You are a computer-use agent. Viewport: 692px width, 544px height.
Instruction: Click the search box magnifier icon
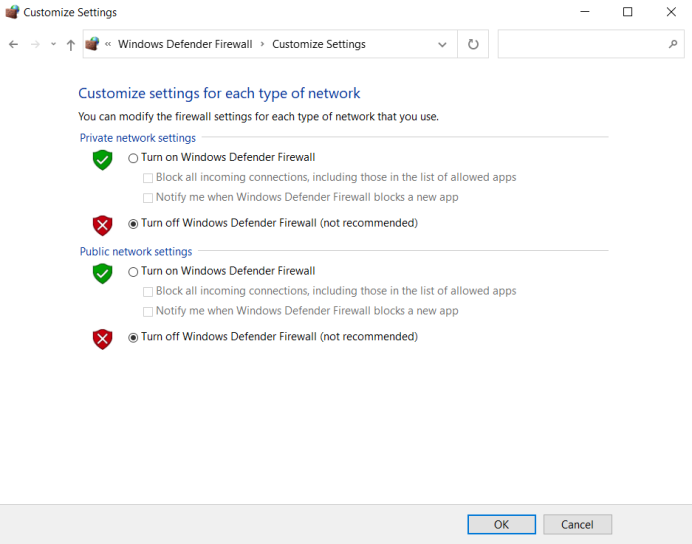pos(673,44)
